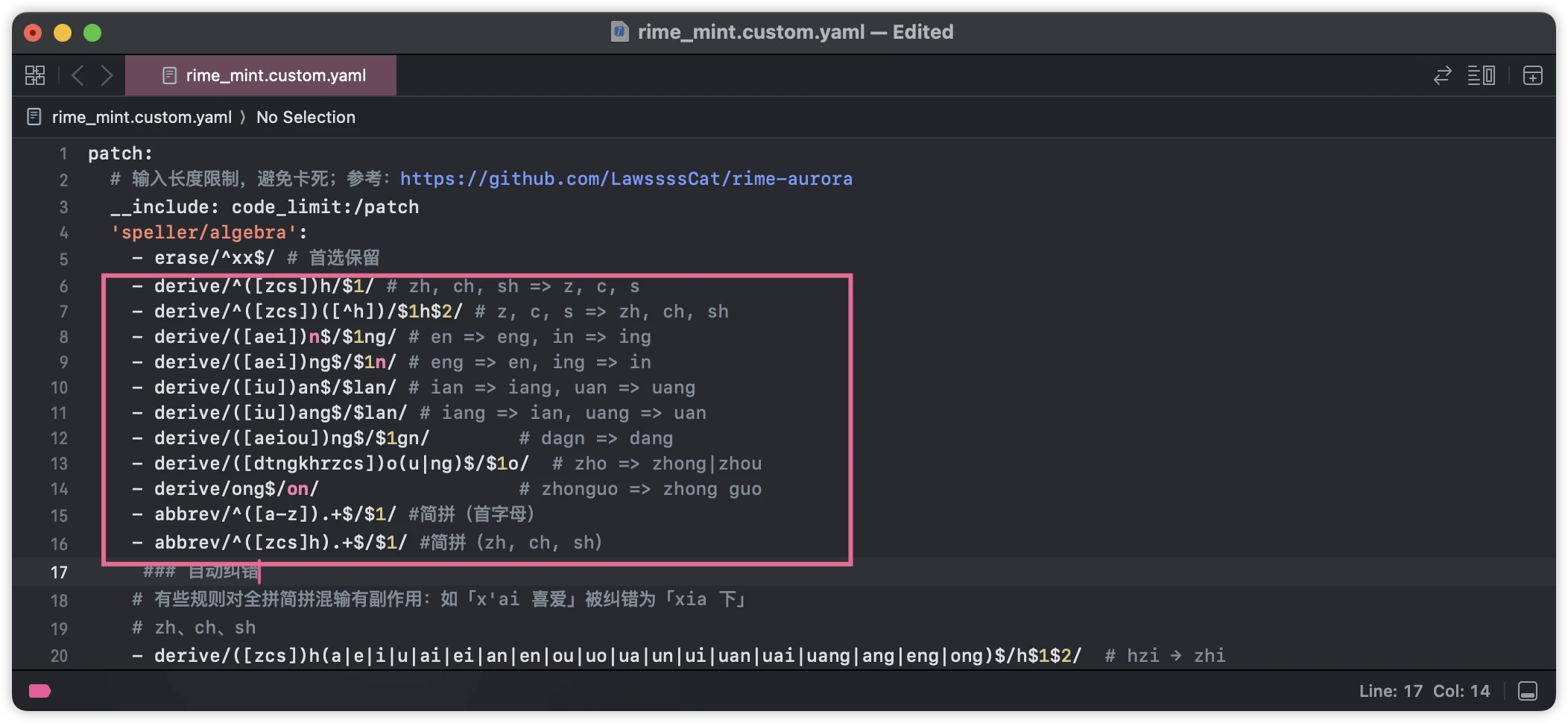Click the 'erase/^xx$/' rule

tap(214, 258)
